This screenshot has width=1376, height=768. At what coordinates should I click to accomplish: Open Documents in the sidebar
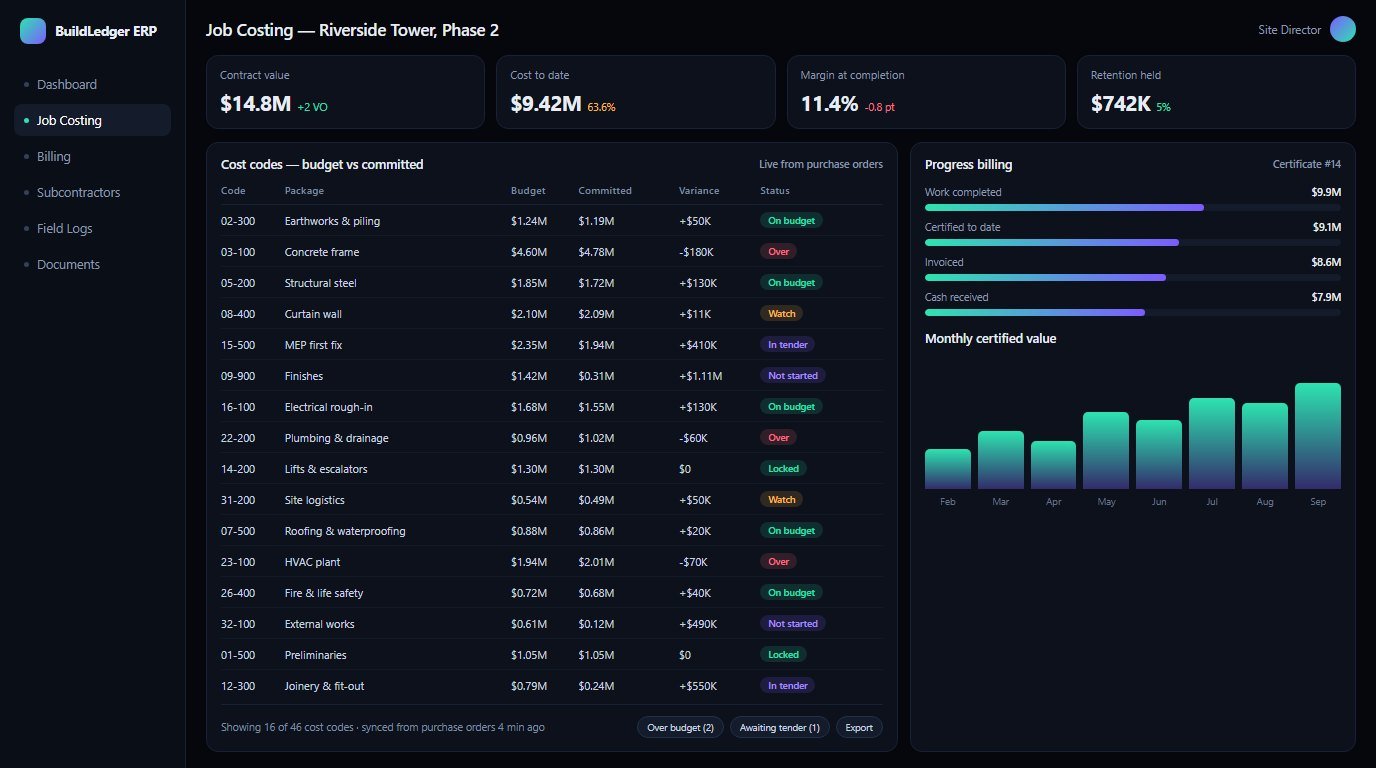[92, 265]
